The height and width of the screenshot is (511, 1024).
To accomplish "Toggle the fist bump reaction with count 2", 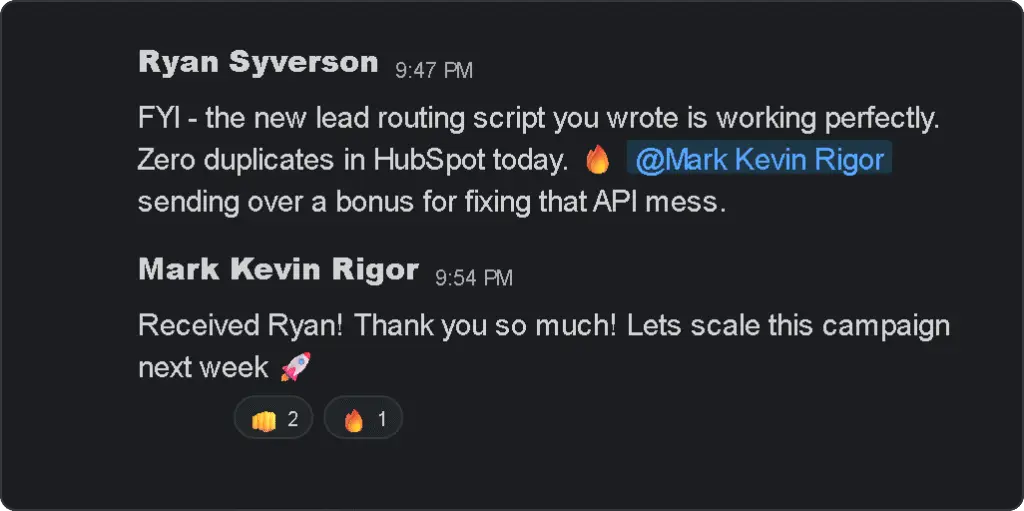I will (274, 420).
